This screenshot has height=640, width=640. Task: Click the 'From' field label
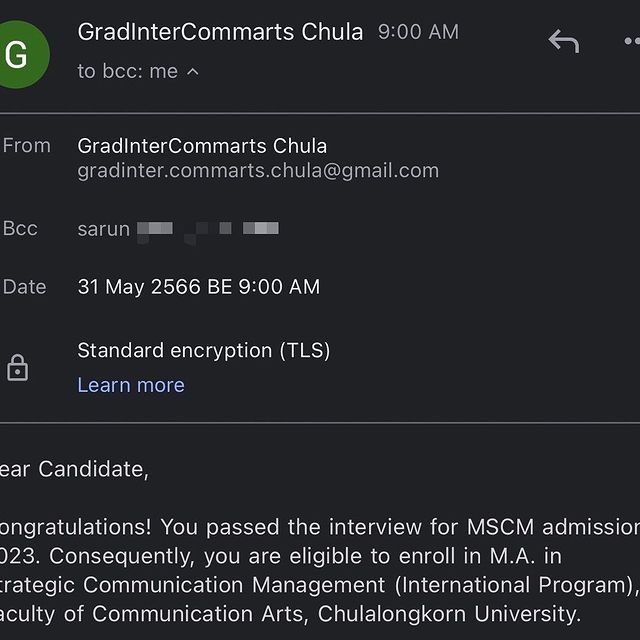pos(27,146)
